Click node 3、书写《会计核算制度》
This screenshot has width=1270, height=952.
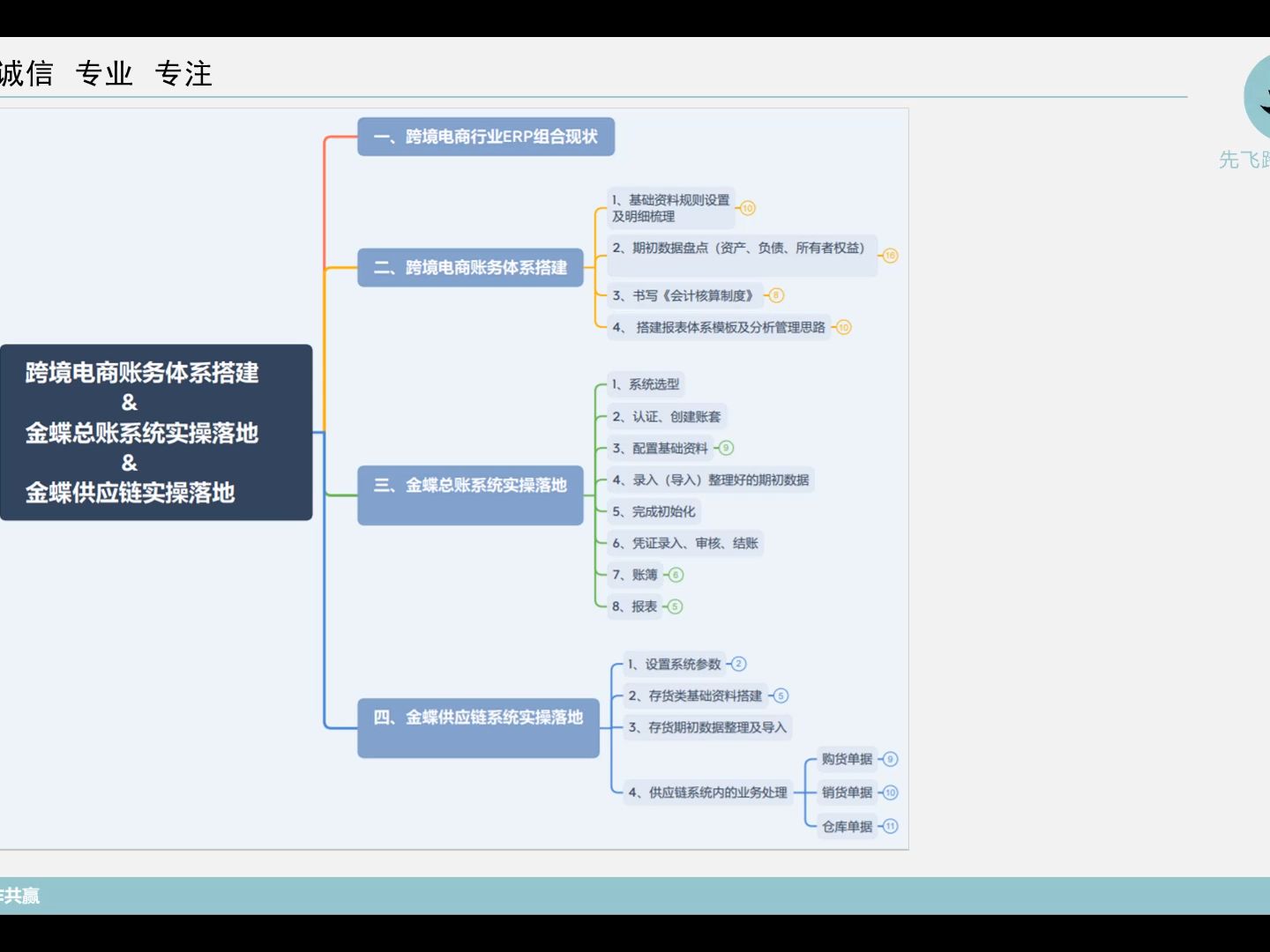tap(684, 295)
